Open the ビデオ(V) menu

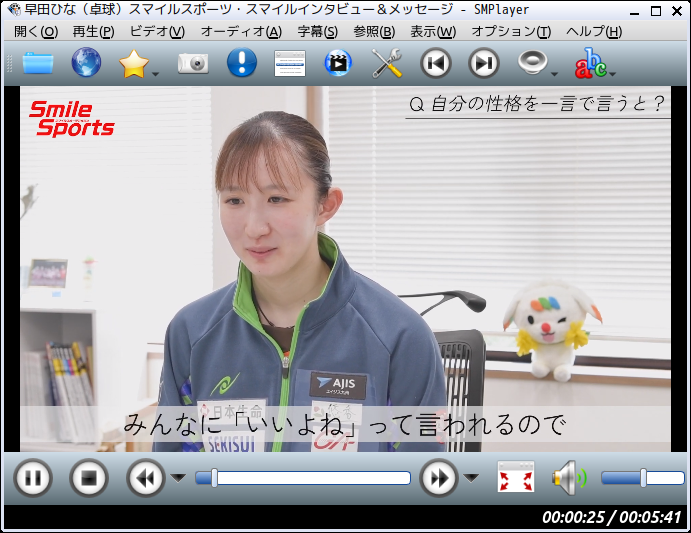coord(157,31)
